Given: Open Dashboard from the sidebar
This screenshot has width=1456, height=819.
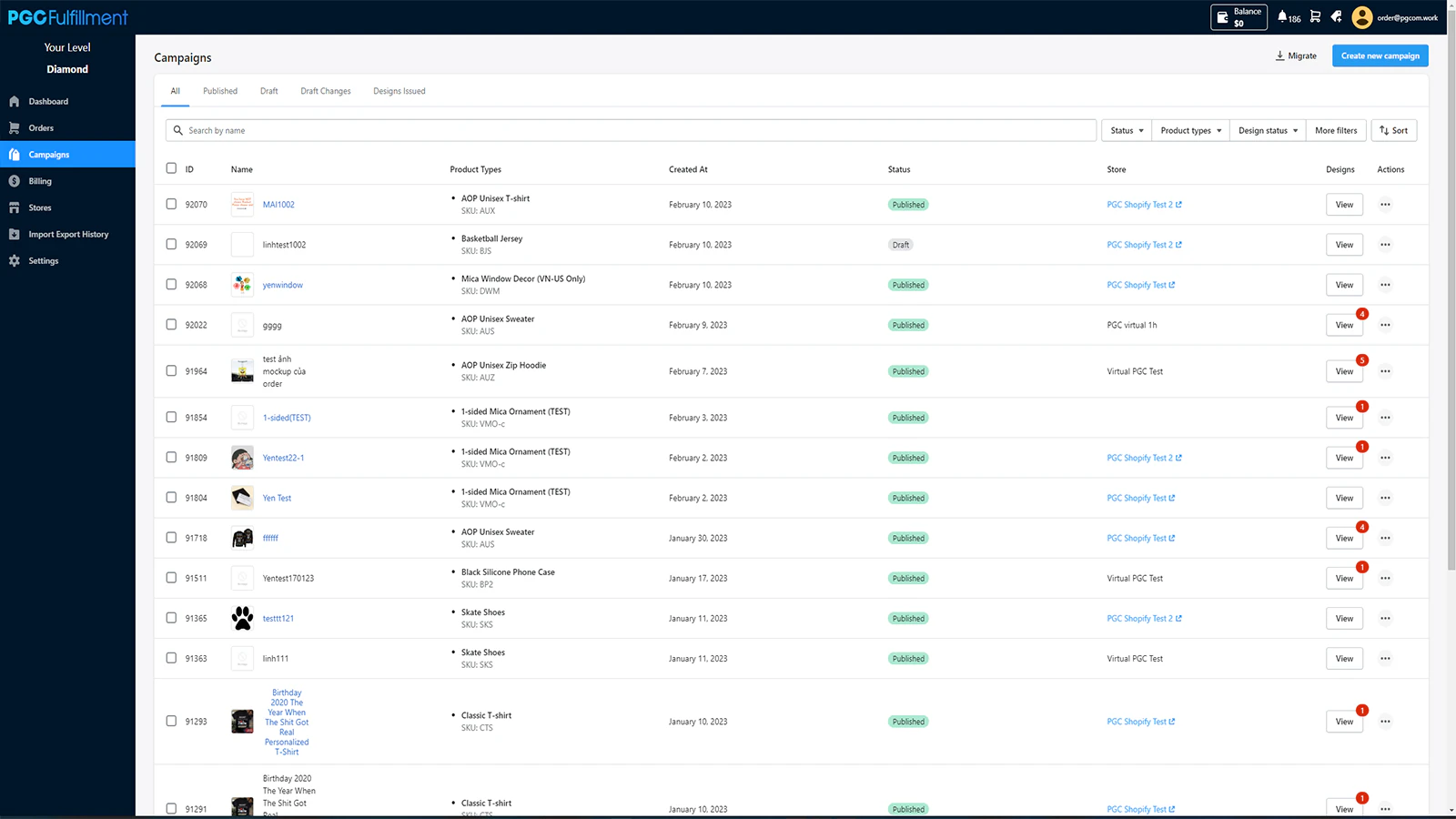Looking at the screenshot, I should coord(48,102).
